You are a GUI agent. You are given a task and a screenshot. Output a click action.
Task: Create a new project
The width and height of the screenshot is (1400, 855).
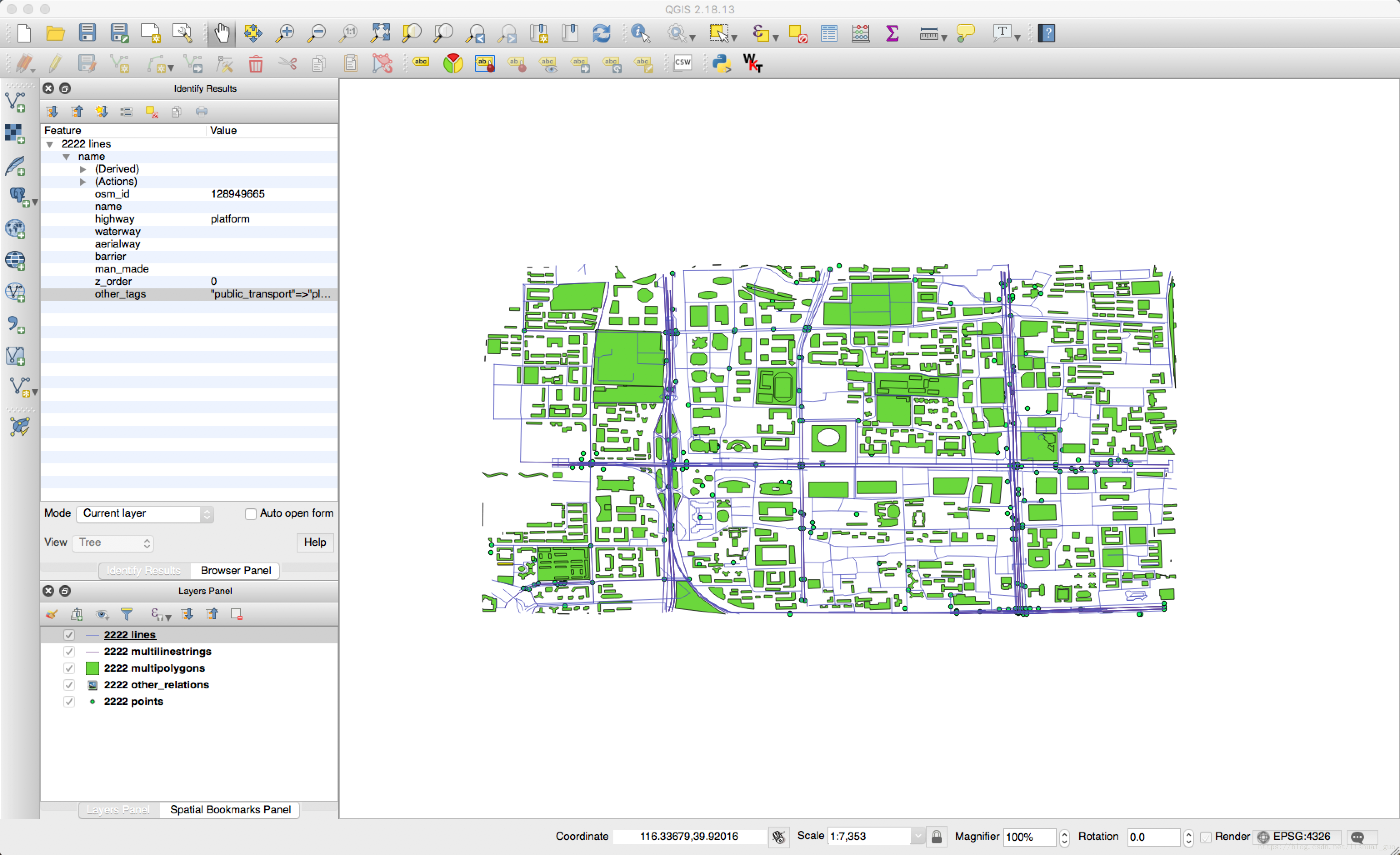pos(24,33)
